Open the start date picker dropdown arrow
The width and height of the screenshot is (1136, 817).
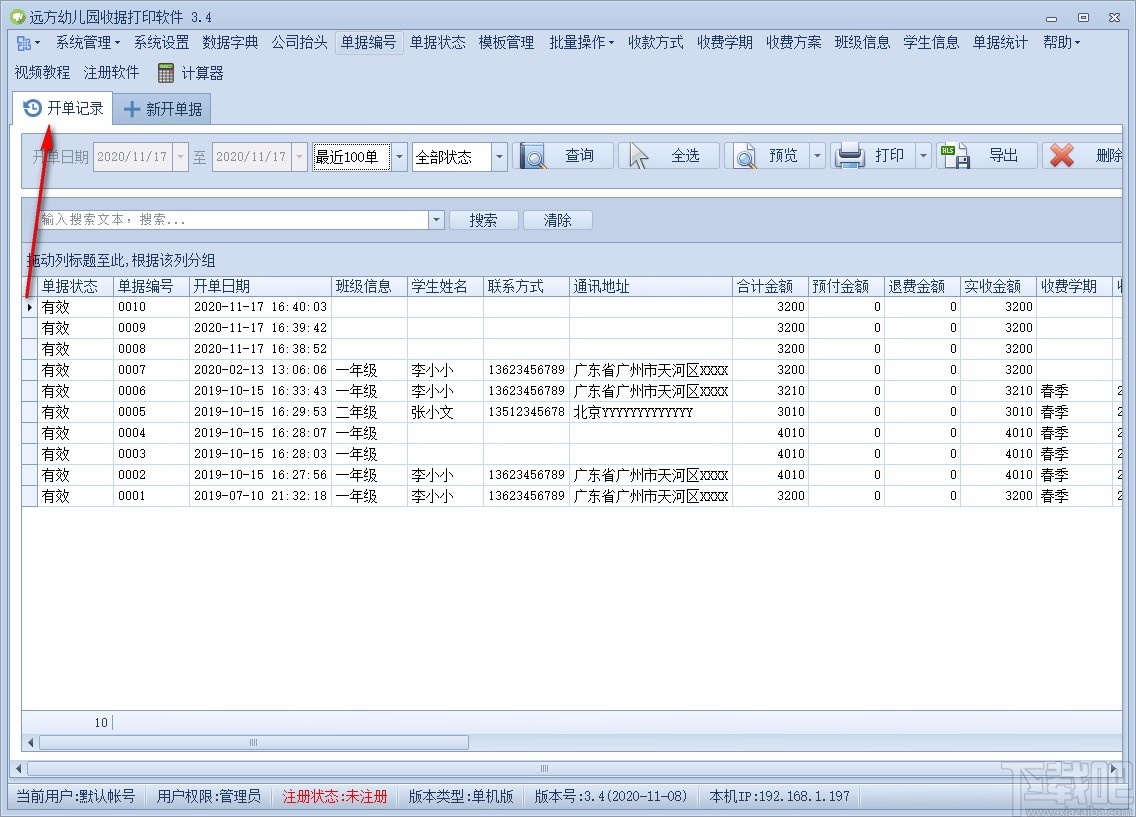tap(181, 156)
